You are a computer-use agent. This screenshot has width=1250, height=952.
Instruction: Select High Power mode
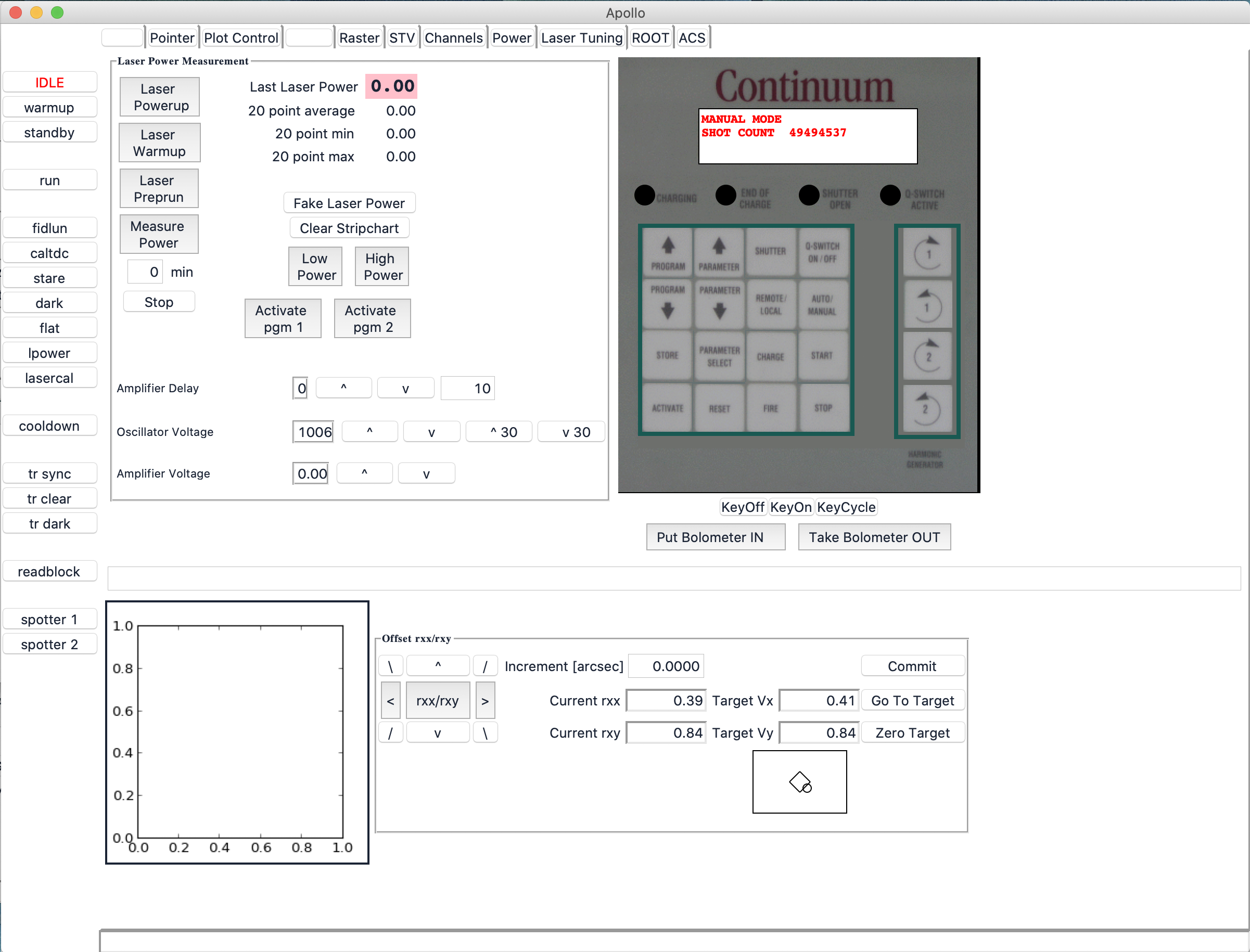(x=382, y=266)
